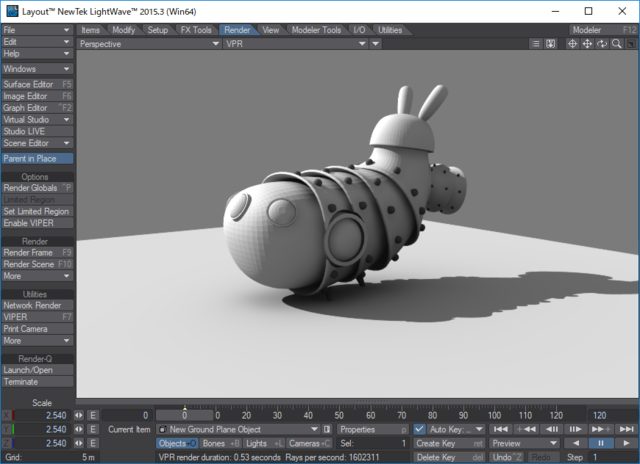This screenshot has height=464, width=640.
Task: Select the viewport rotate icon
Action: pyautogui.click(x=602, y=44)
